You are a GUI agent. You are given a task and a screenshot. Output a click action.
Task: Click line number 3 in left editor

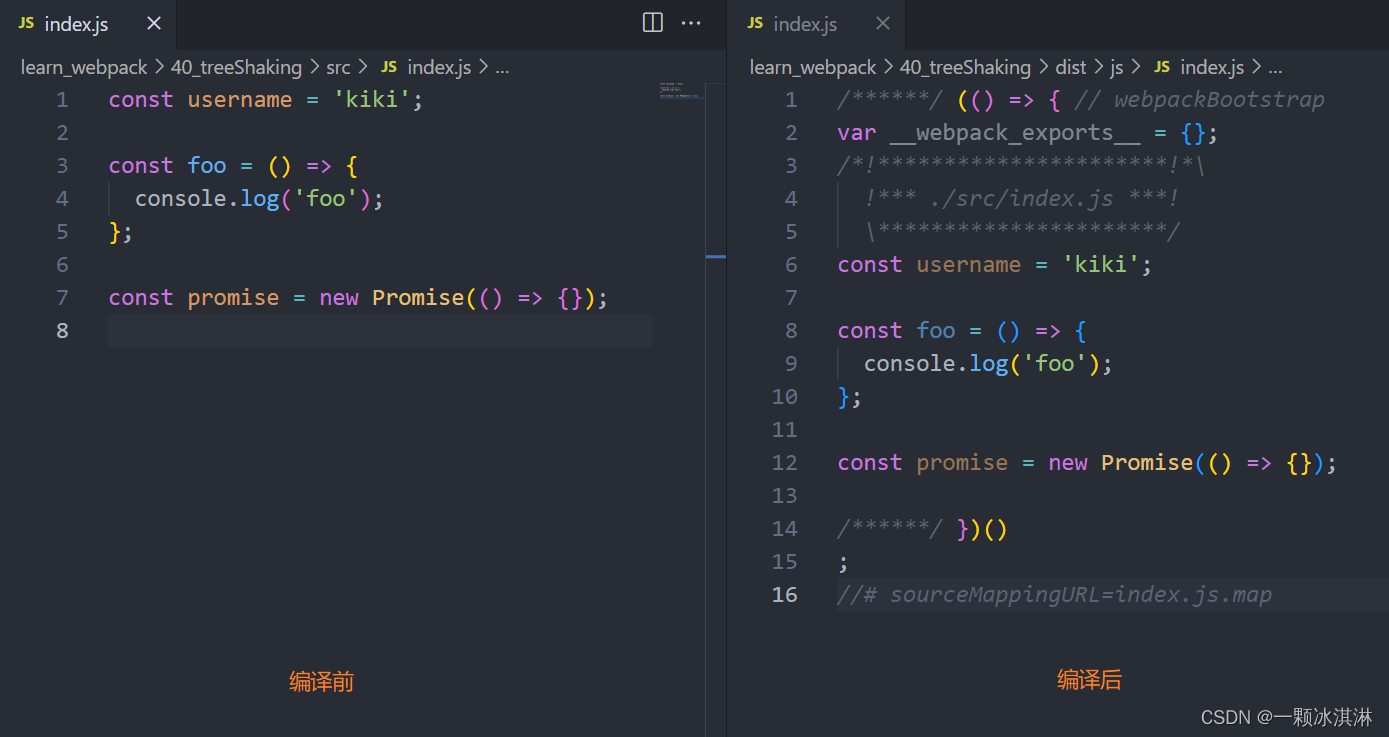click(62, 165)
